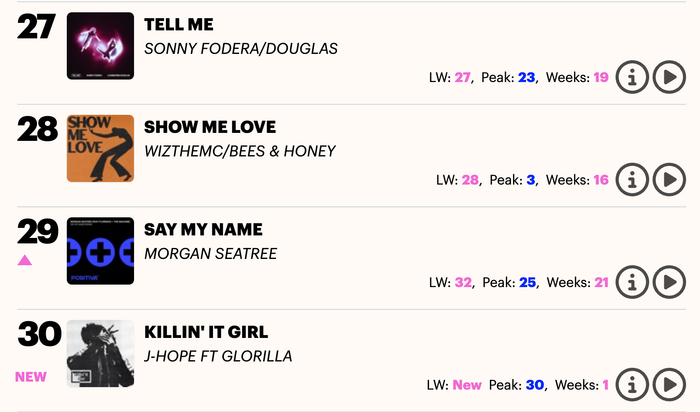Select artist Morgan Seatree
Image resolution: width=700 pixels, height=412 pixels.
[211, 254]
